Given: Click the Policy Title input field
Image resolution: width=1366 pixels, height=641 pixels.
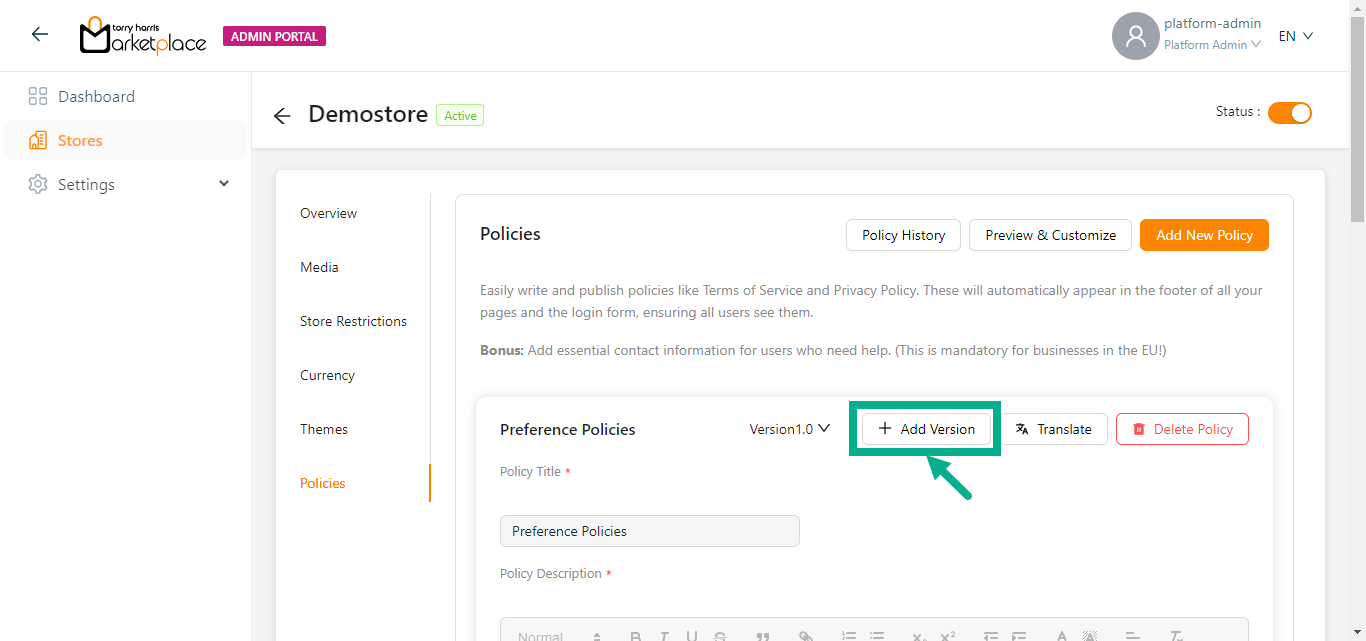Looking at the screenshot, I should [649, 531].
